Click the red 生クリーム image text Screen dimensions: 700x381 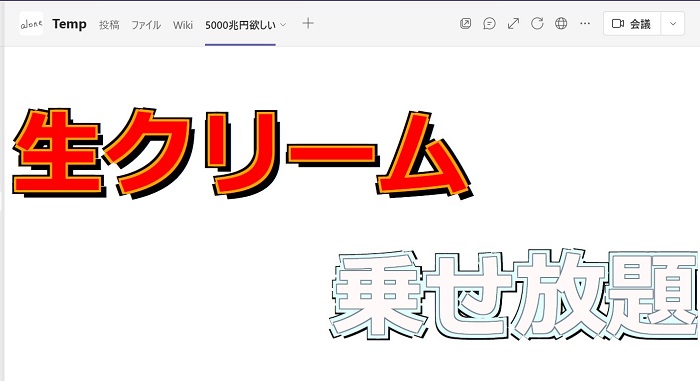click(242, 153)
